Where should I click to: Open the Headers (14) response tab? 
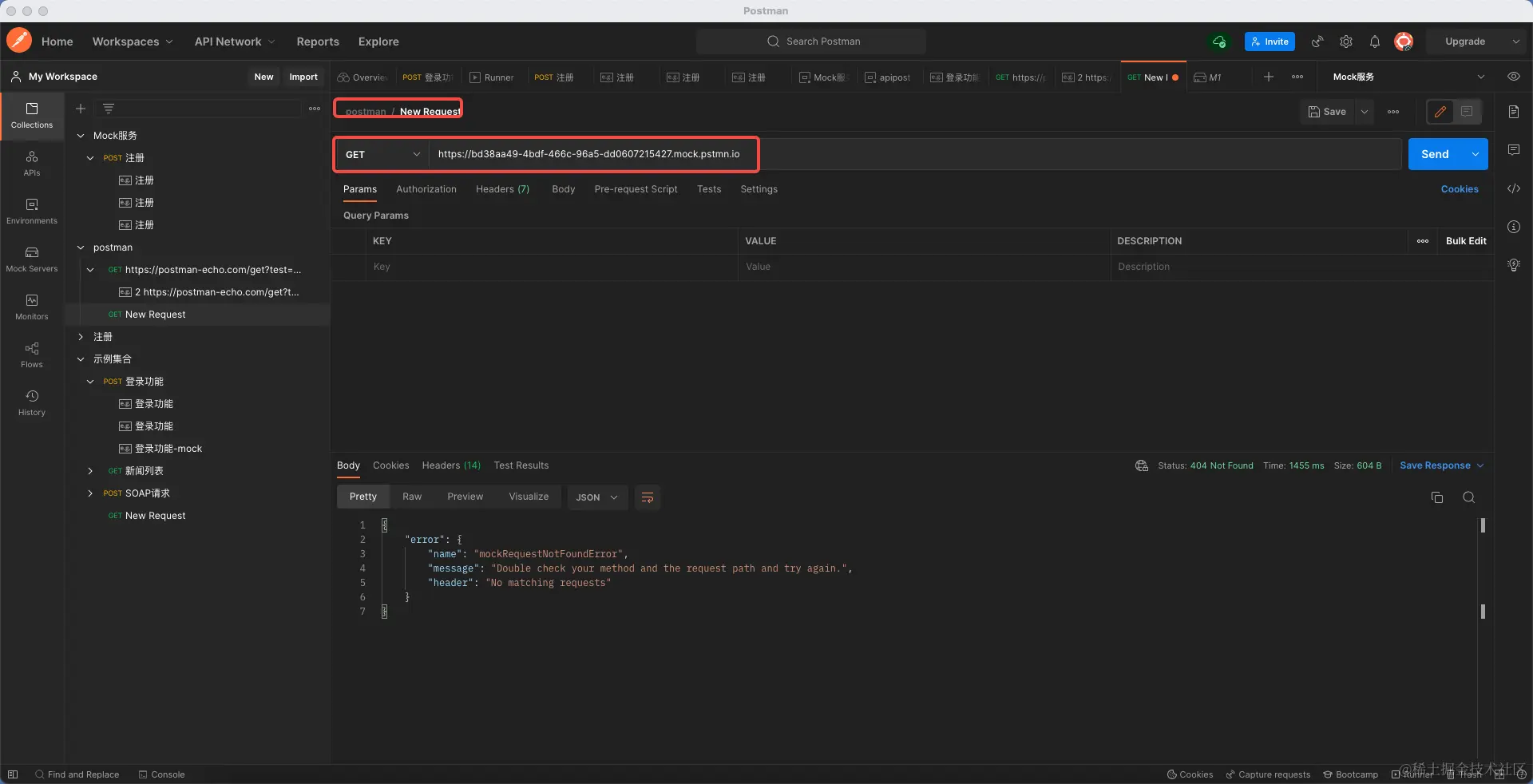(451, 465)
